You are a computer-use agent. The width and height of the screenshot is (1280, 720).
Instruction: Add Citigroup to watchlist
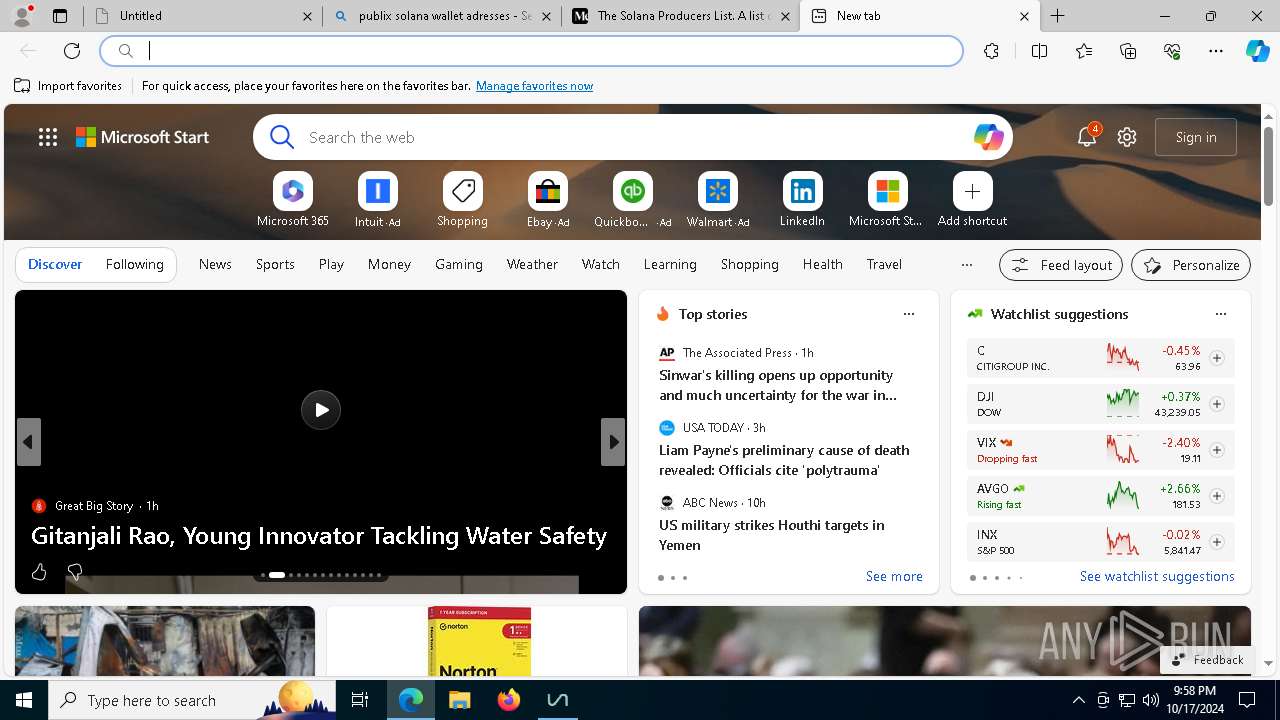1216,358
